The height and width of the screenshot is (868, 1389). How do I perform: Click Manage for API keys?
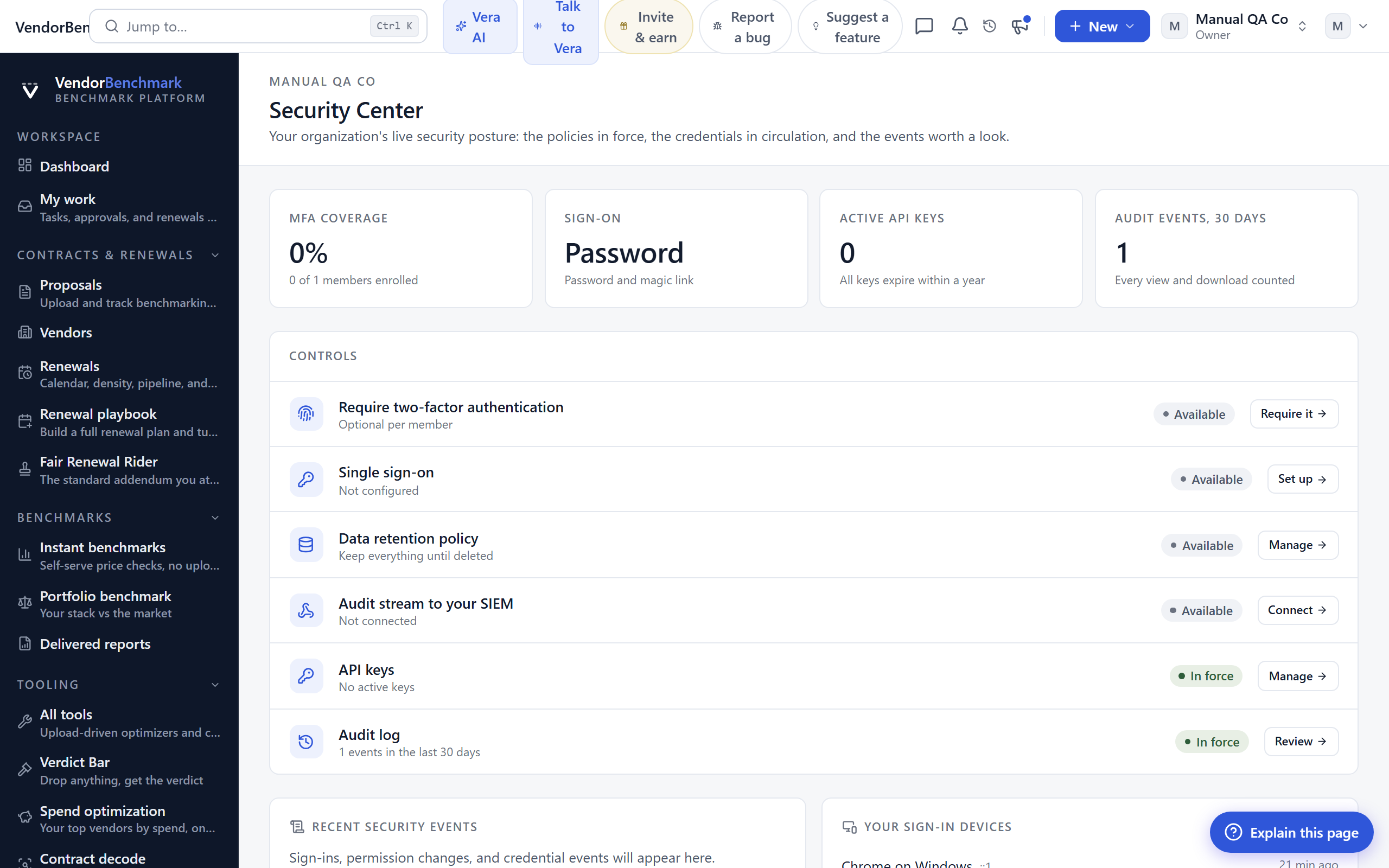(1298, 676)
